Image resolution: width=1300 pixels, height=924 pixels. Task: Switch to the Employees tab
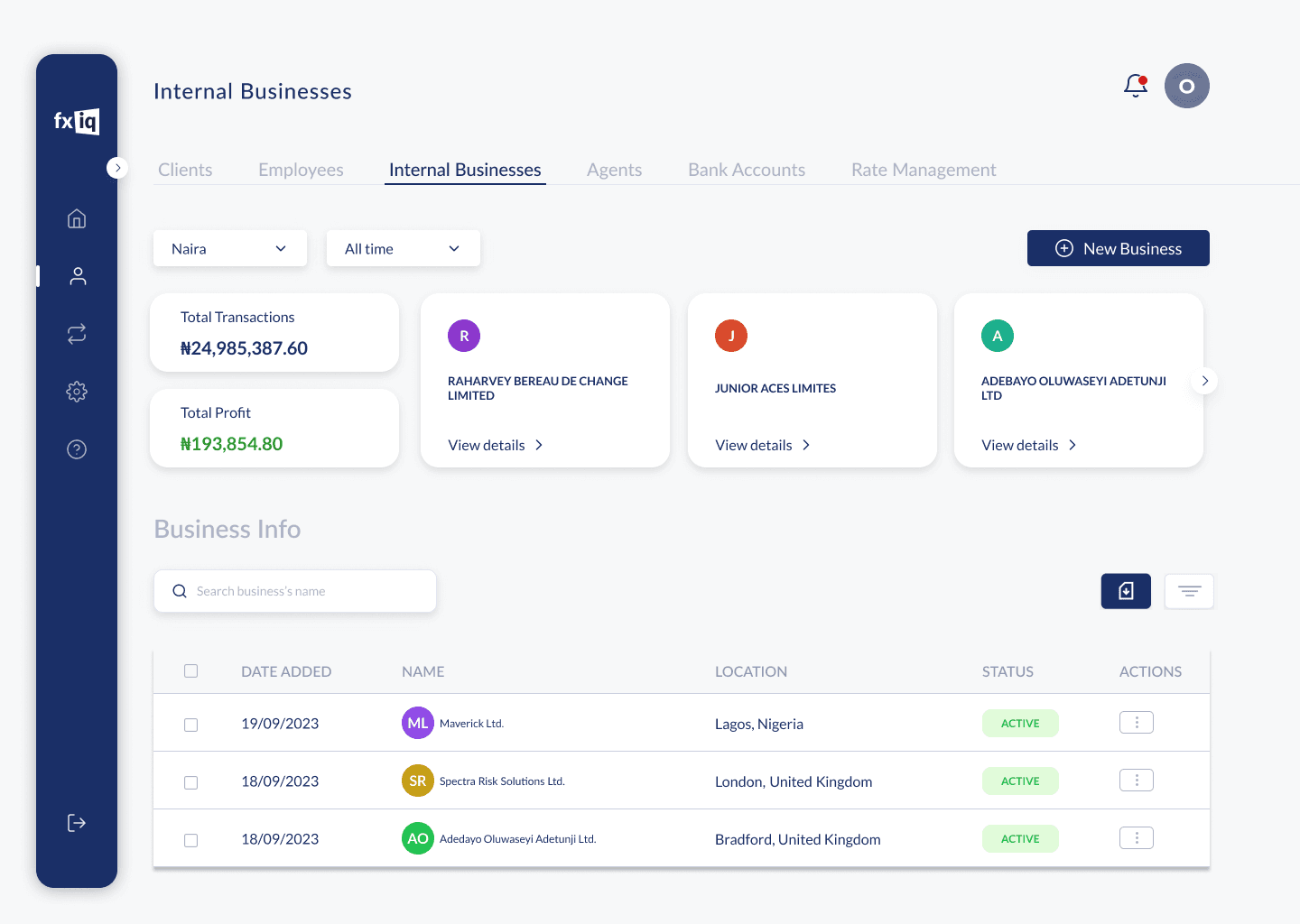click(301, 170)
